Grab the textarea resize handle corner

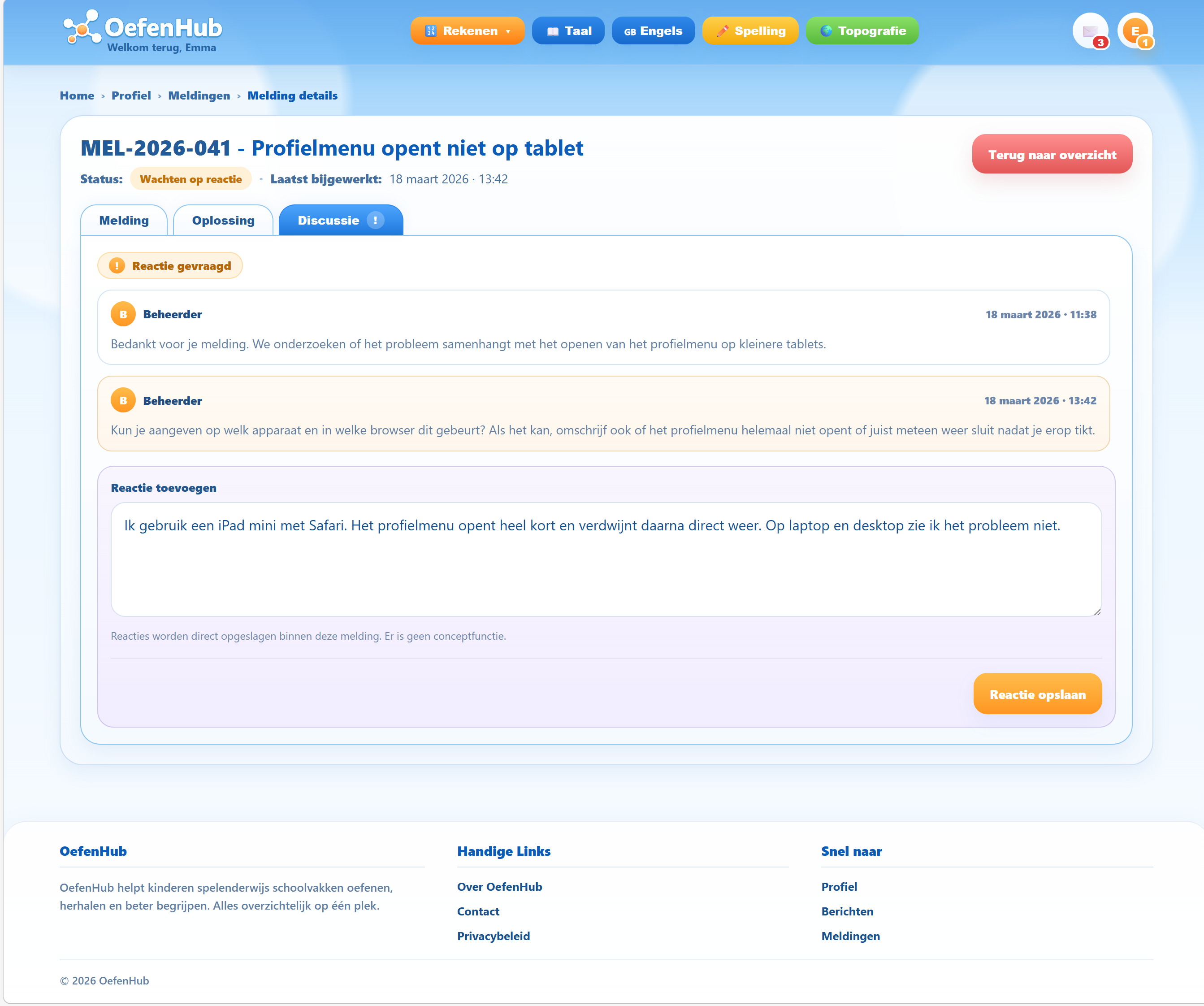tap(1097, 612)
